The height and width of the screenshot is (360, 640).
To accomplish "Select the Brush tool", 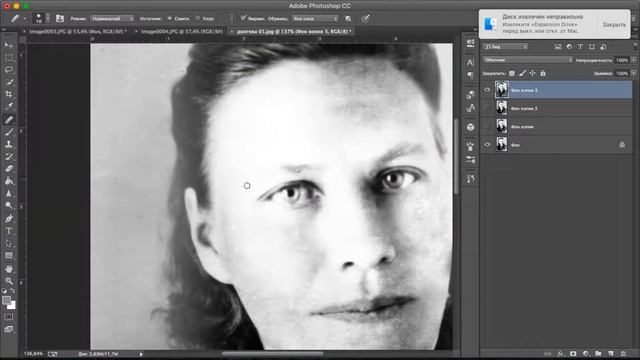I will pyautogui.click(x=9, y=132).
